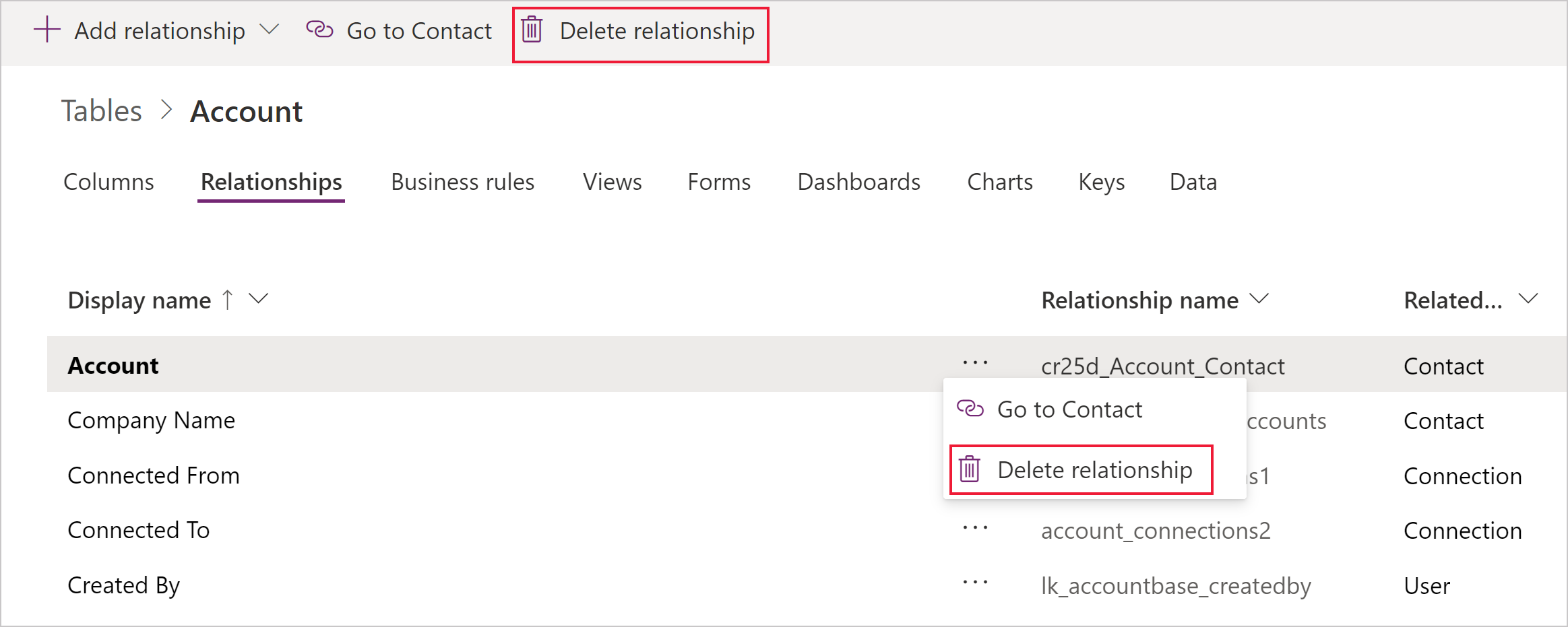This screenshot has height=627, width=1568.
Task: Click lk_accountbase_createdby relationship name
Action: click(1176, 586)
